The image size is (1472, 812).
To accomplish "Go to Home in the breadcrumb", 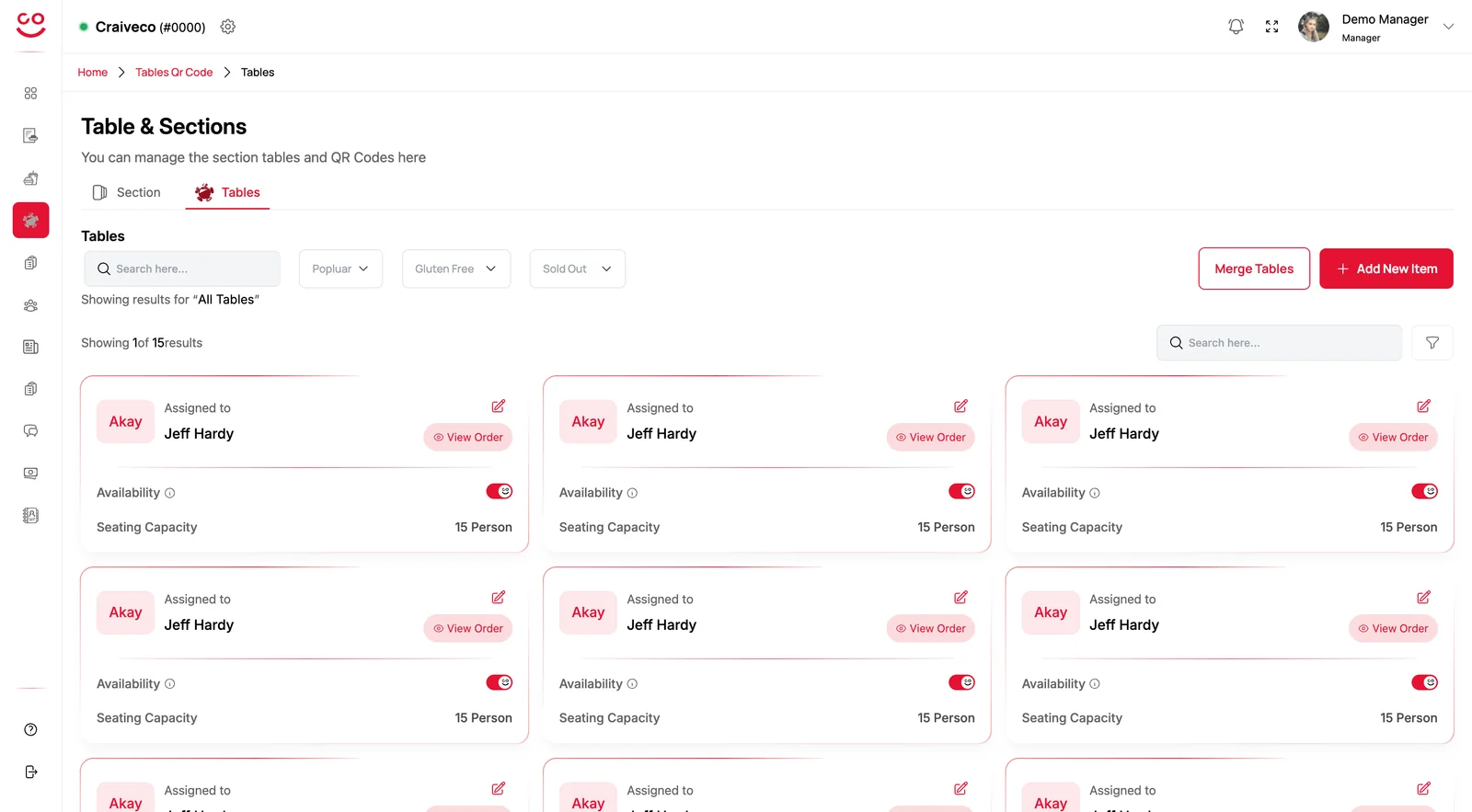I will click(x=93, y=73).
